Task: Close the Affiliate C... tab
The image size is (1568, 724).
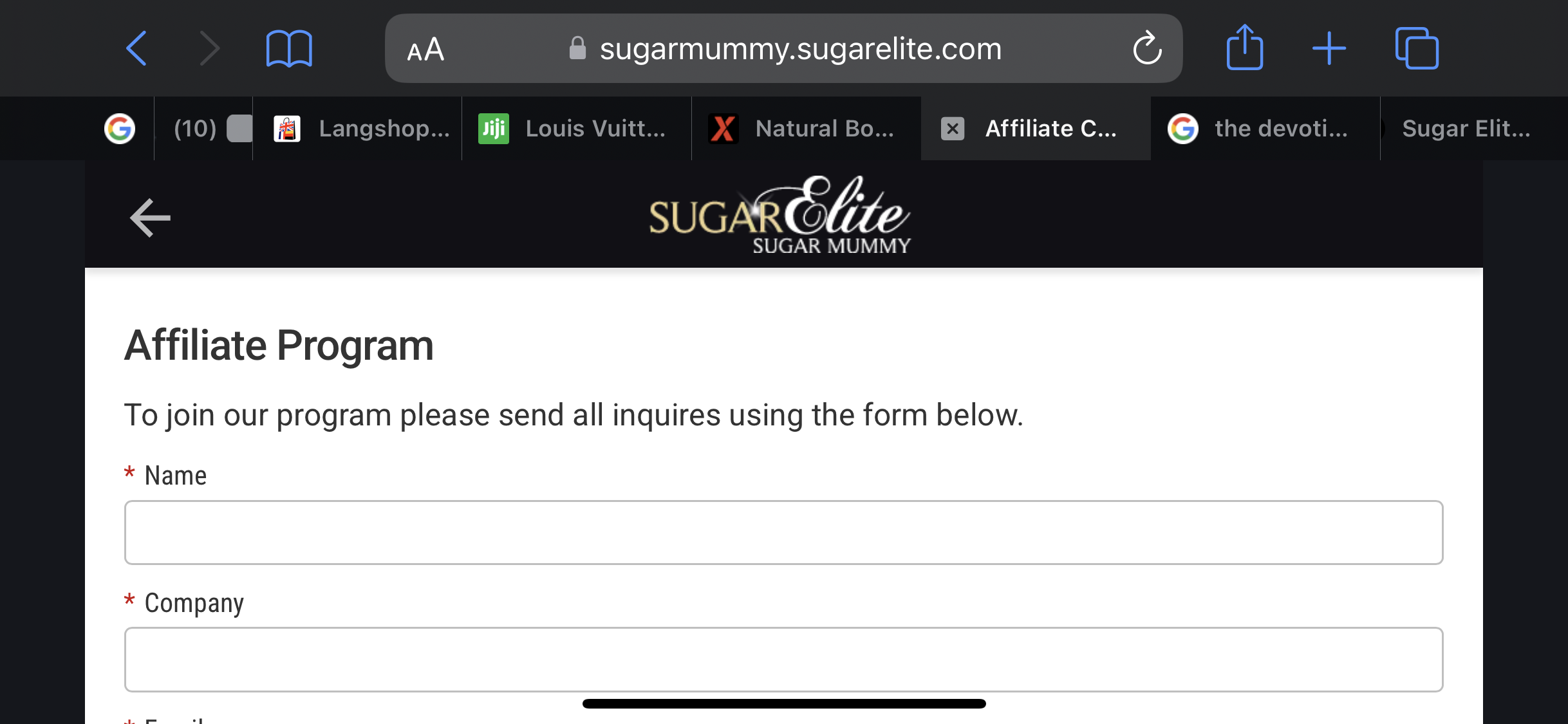Action: (x=953, y=129)
